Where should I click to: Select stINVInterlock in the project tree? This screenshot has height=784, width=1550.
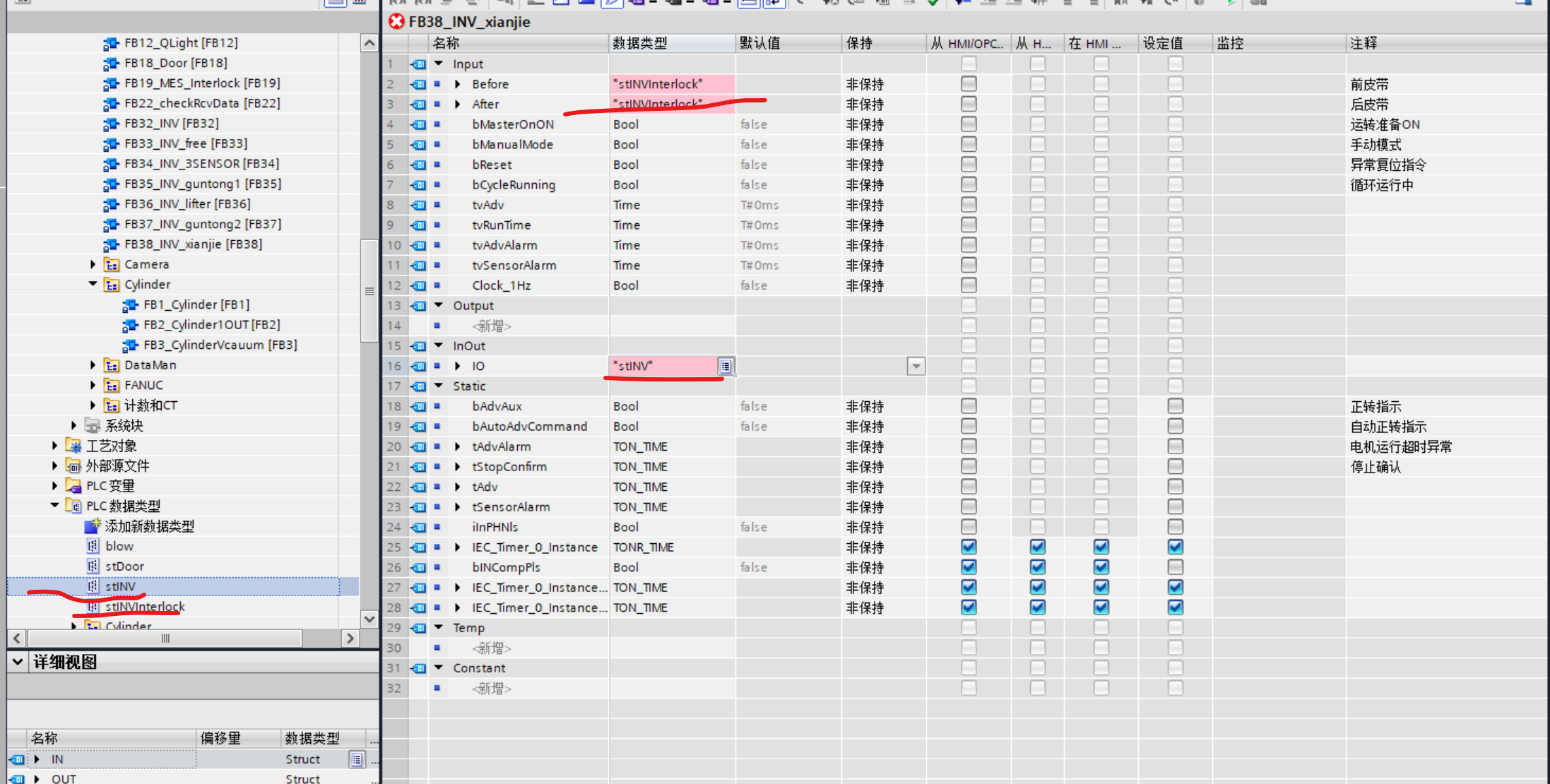[x=145, y=607]
